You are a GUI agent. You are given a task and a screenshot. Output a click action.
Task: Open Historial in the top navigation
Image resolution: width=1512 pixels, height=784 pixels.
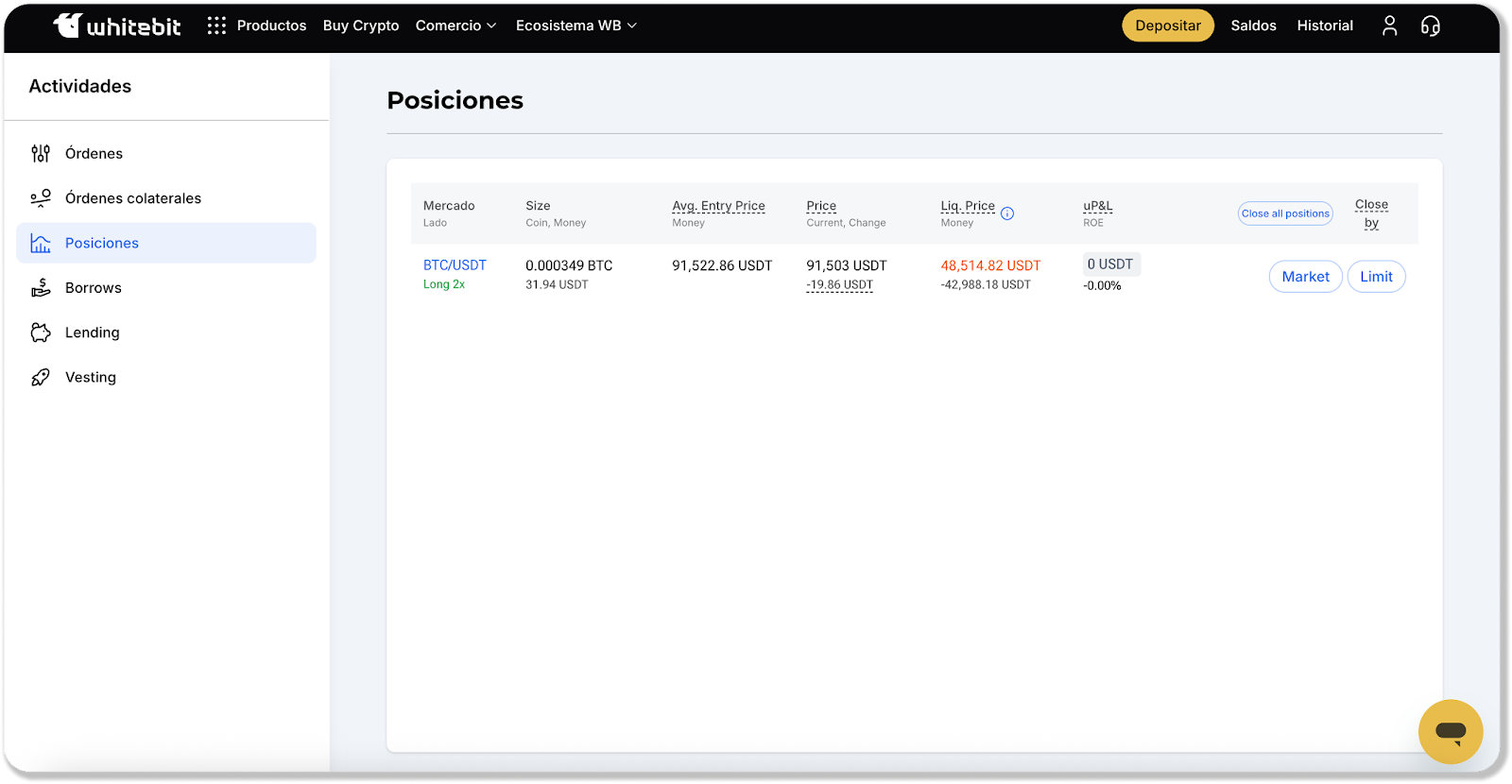[1325, 26]
